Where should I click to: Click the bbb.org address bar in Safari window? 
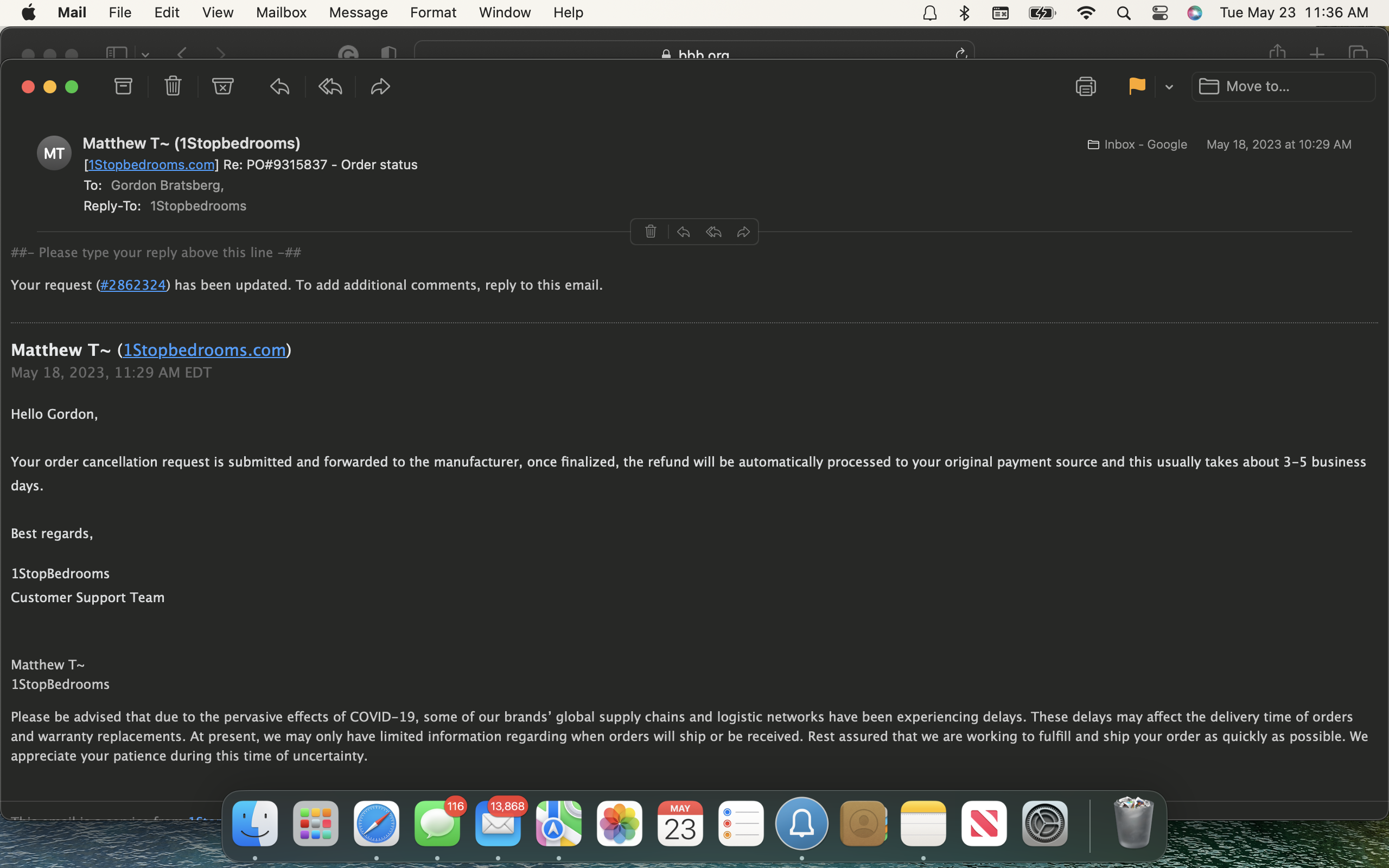coord(694,51)
